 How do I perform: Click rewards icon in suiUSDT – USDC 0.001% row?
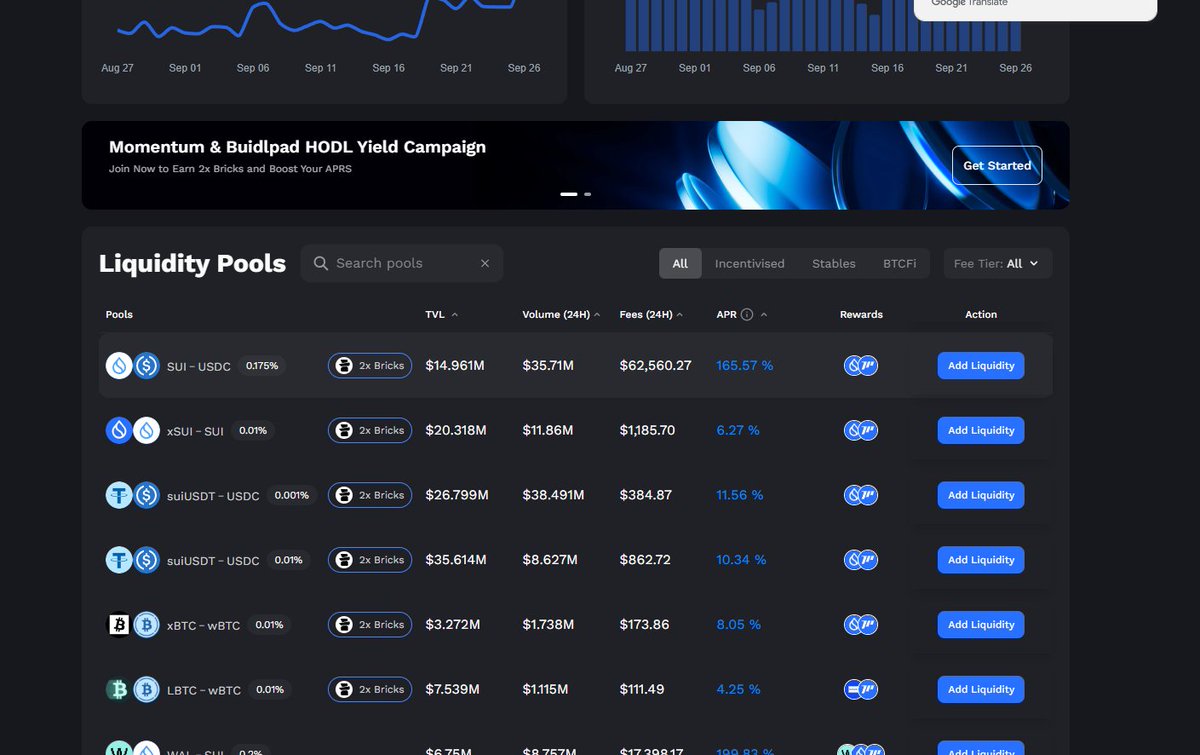point(861,495)
